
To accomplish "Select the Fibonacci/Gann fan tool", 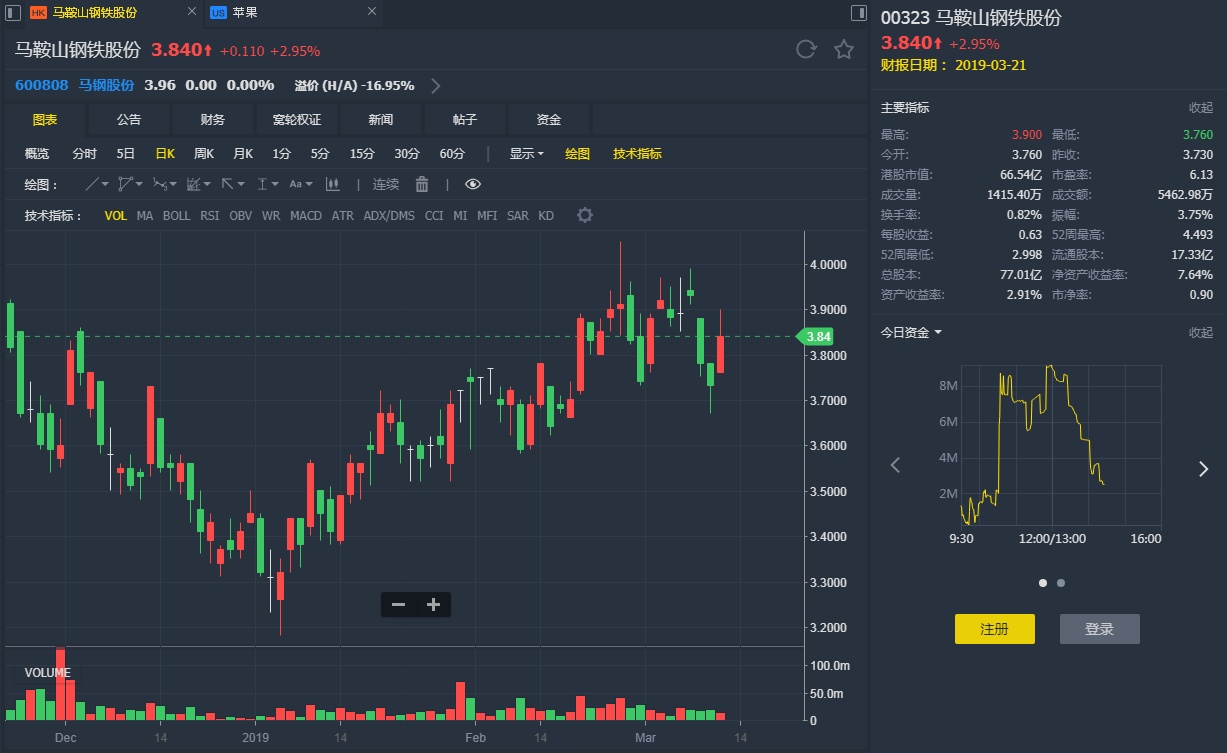I will tap(193, 184).
